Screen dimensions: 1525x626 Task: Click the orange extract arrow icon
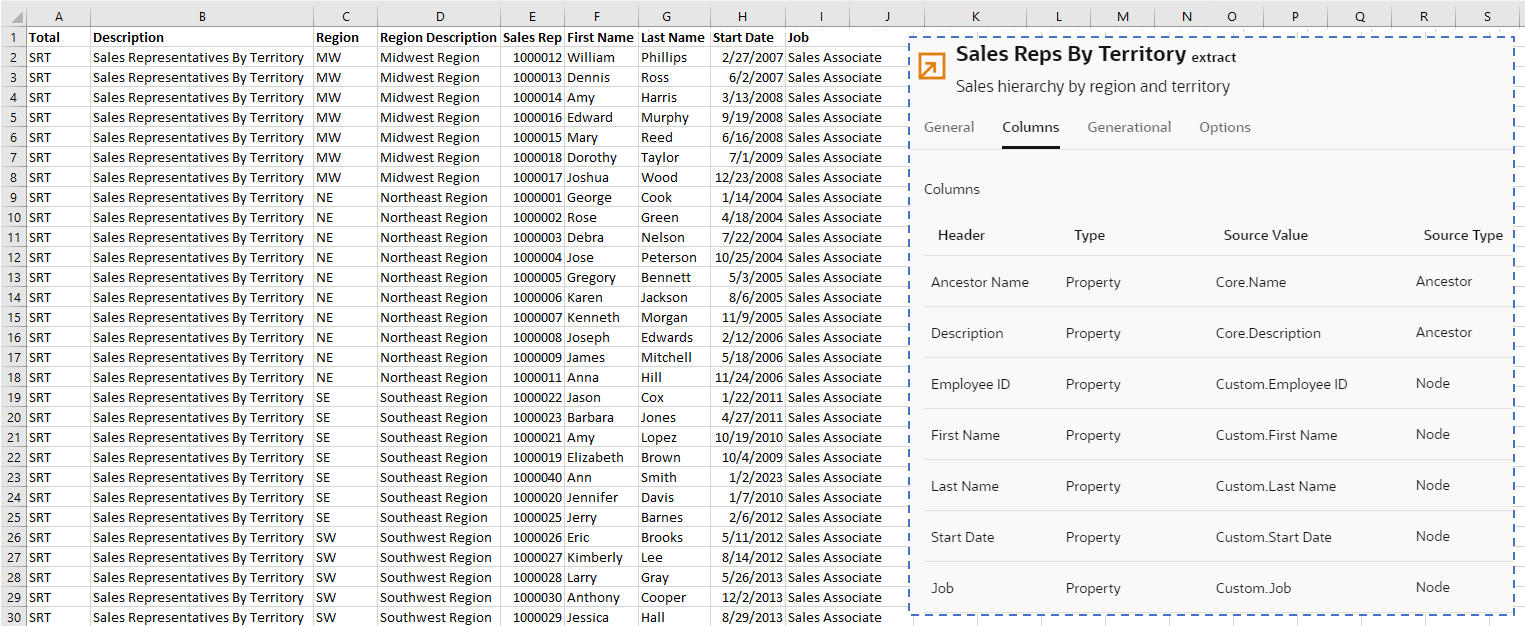[x=931, y=65]
